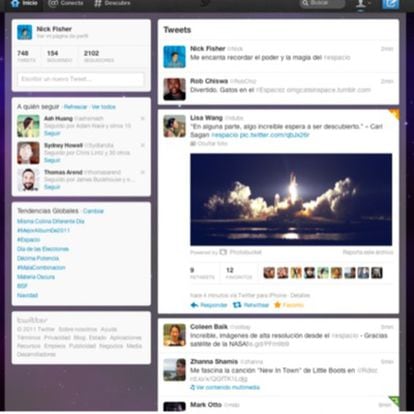Go to Inicio home tab
This screenshot has width=414, height=414.
[24, 4]
